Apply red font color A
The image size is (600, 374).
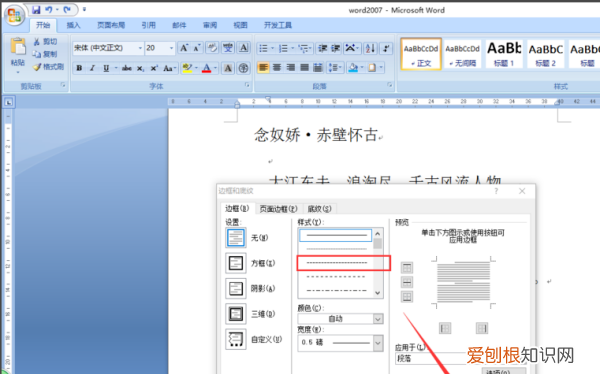coord(207,68)
